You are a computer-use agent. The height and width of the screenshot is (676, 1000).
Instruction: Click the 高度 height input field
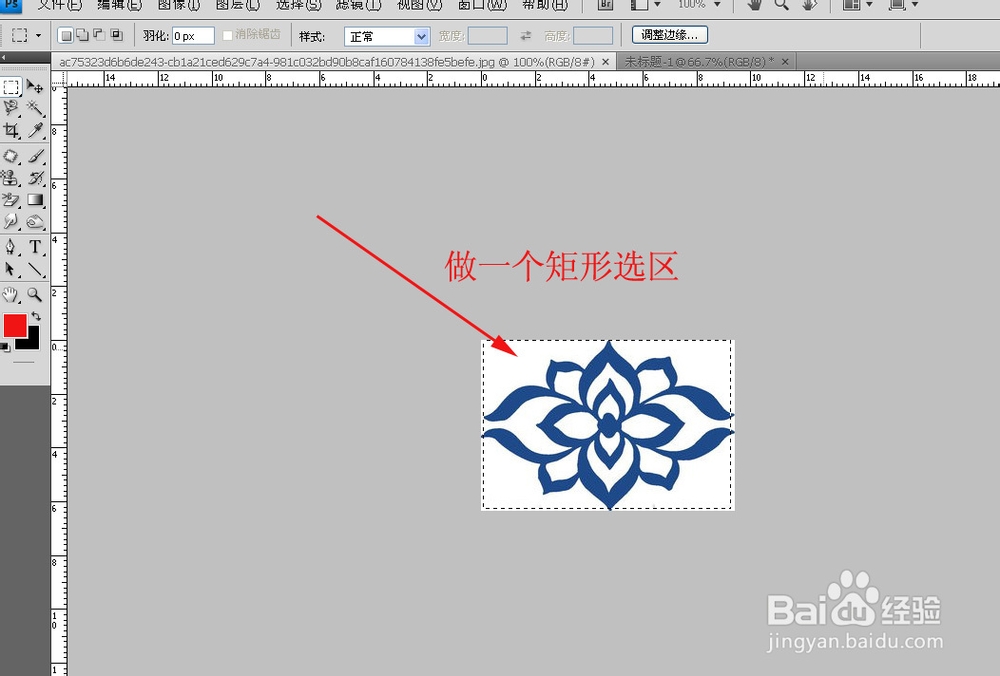click(x=592, y=36)
